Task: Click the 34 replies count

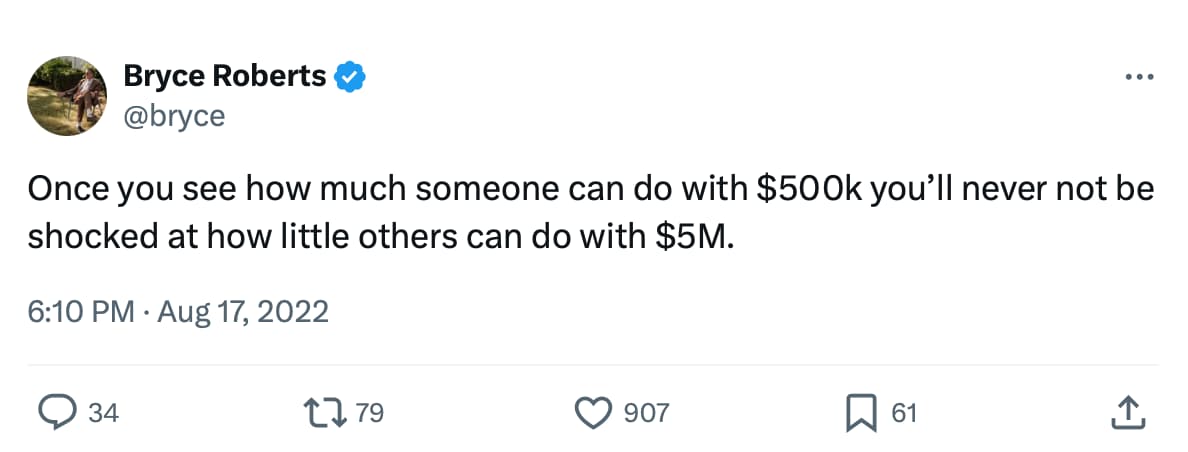Action: point(104,412)
